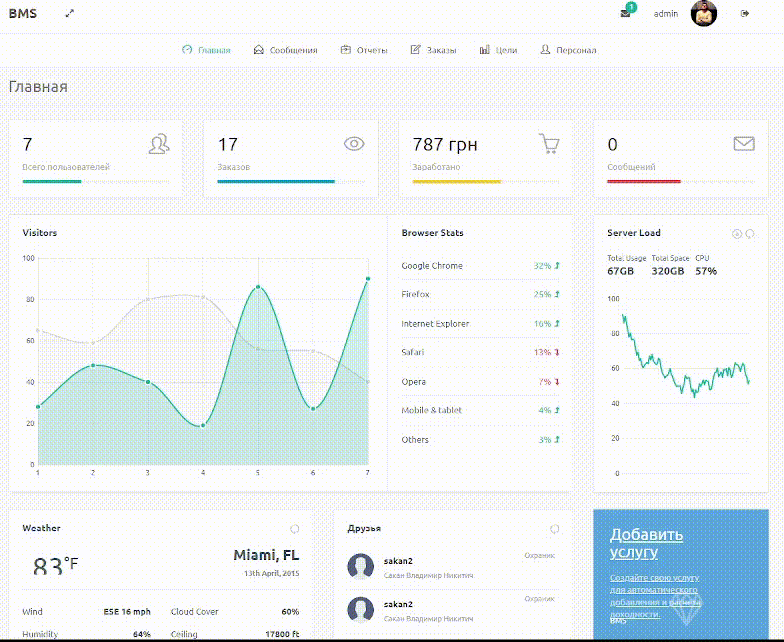Click the Создайте свою услугу description link

click(x=655, y=596)
